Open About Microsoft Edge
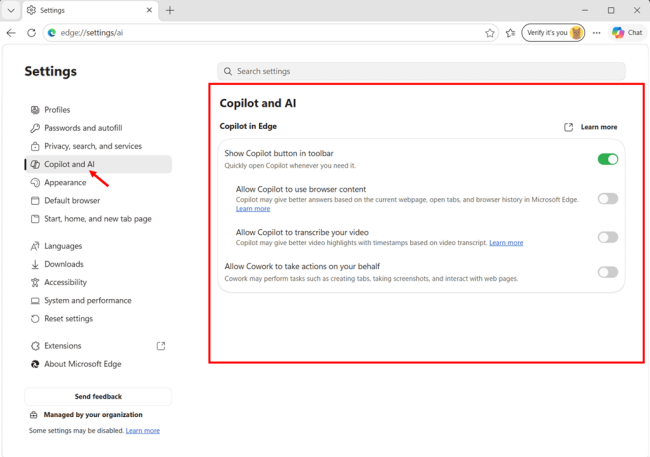The height and width of the screenshot is (457, 650). pos(98,364)
